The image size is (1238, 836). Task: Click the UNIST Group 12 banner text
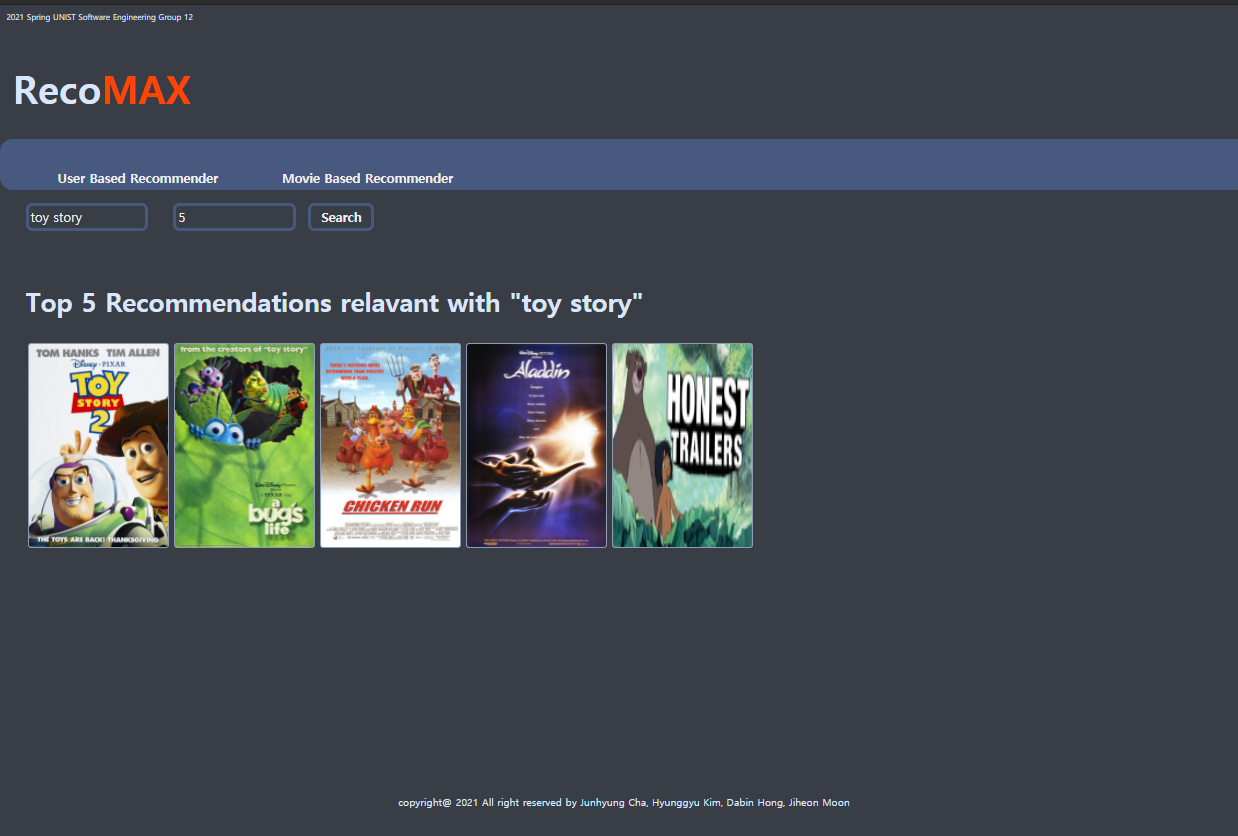[100, 16]
